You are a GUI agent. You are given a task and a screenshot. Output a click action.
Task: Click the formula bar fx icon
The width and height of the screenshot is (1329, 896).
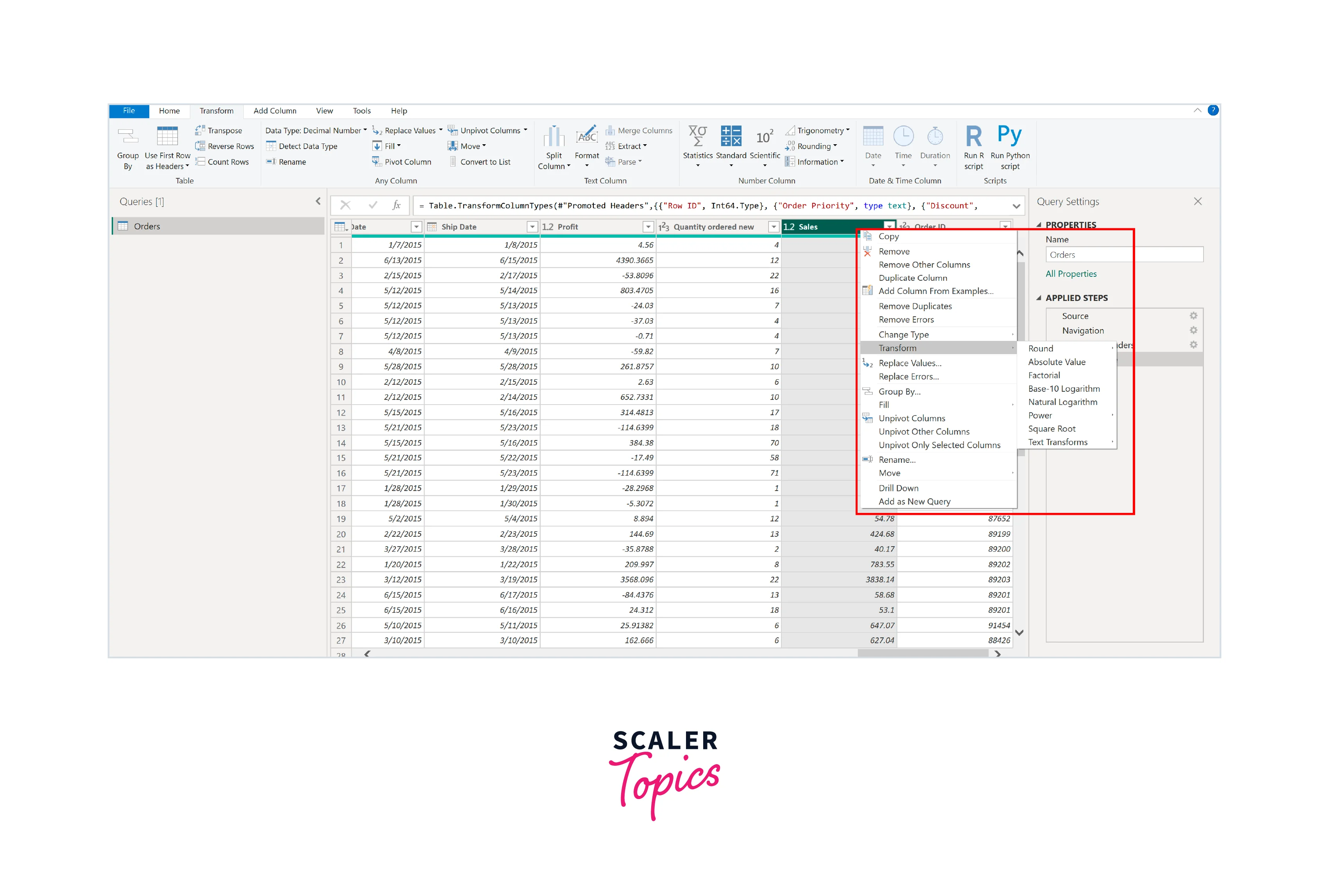[396, 206]
